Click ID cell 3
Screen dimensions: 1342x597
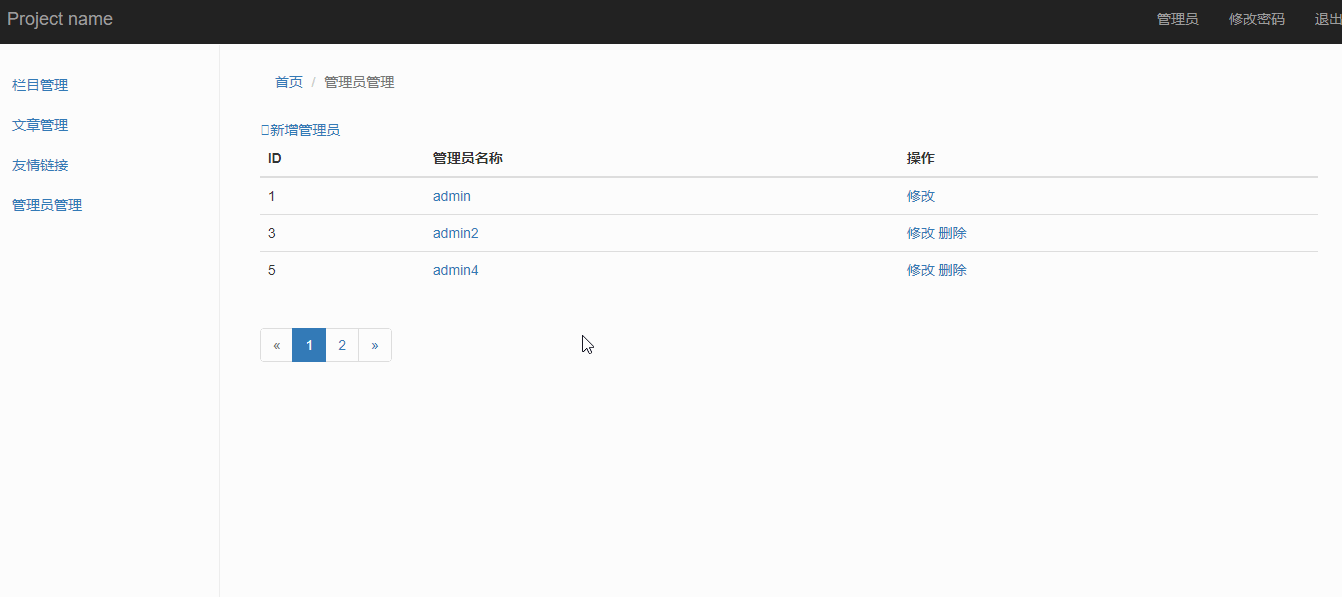[x=272, y=233]
